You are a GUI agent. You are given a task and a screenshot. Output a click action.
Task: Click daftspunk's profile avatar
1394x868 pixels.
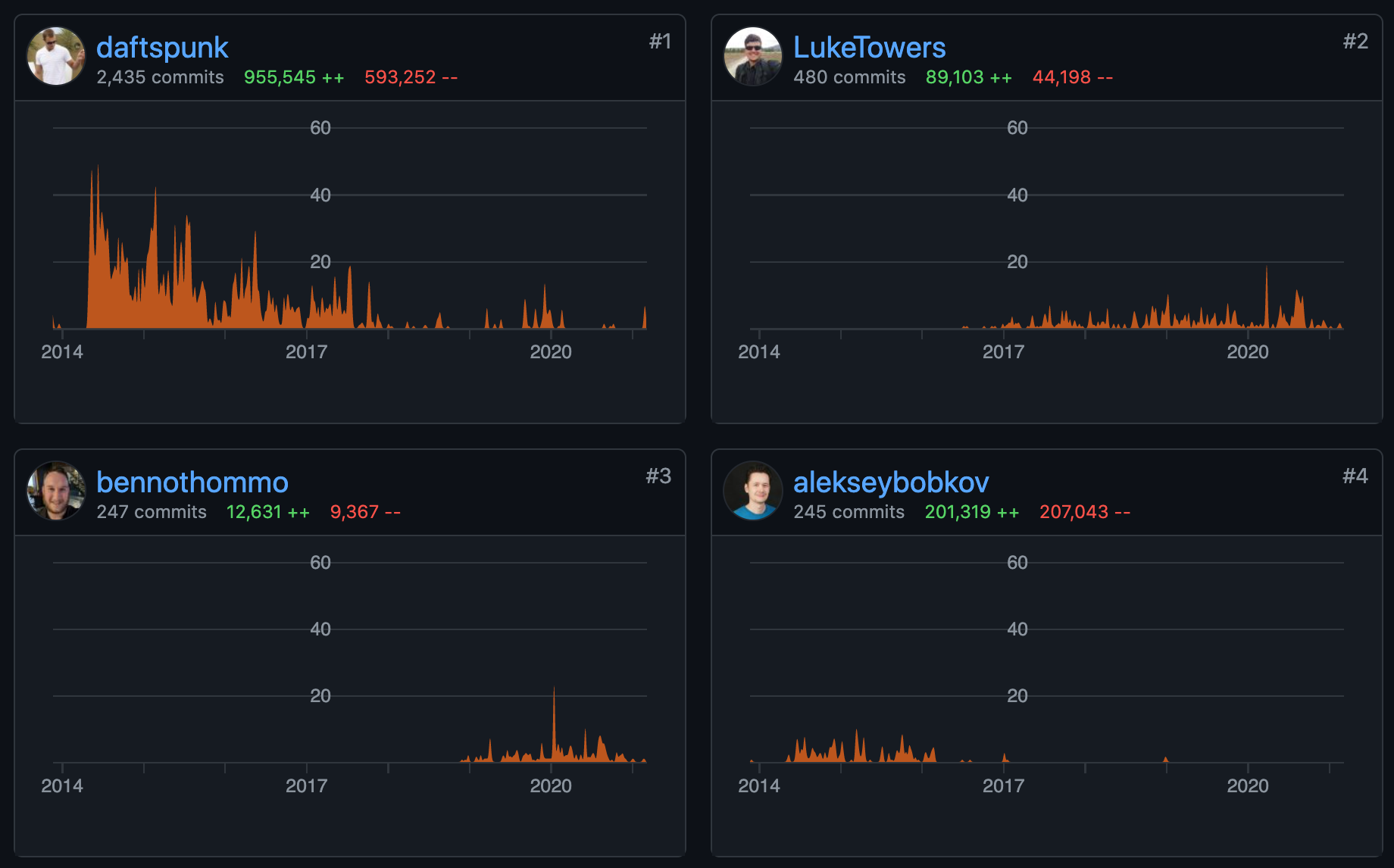pos(56,57)
